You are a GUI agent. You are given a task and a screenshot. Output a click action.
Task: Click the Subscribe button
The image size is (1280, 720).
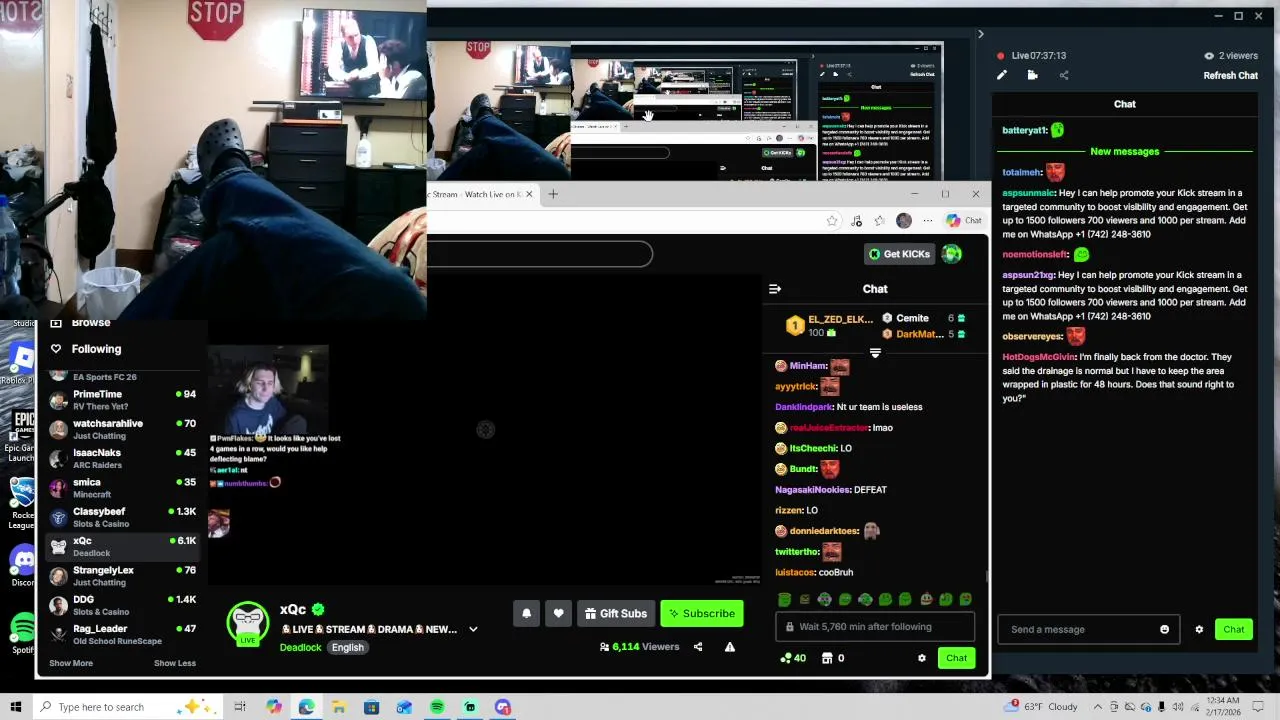point(702,614)
